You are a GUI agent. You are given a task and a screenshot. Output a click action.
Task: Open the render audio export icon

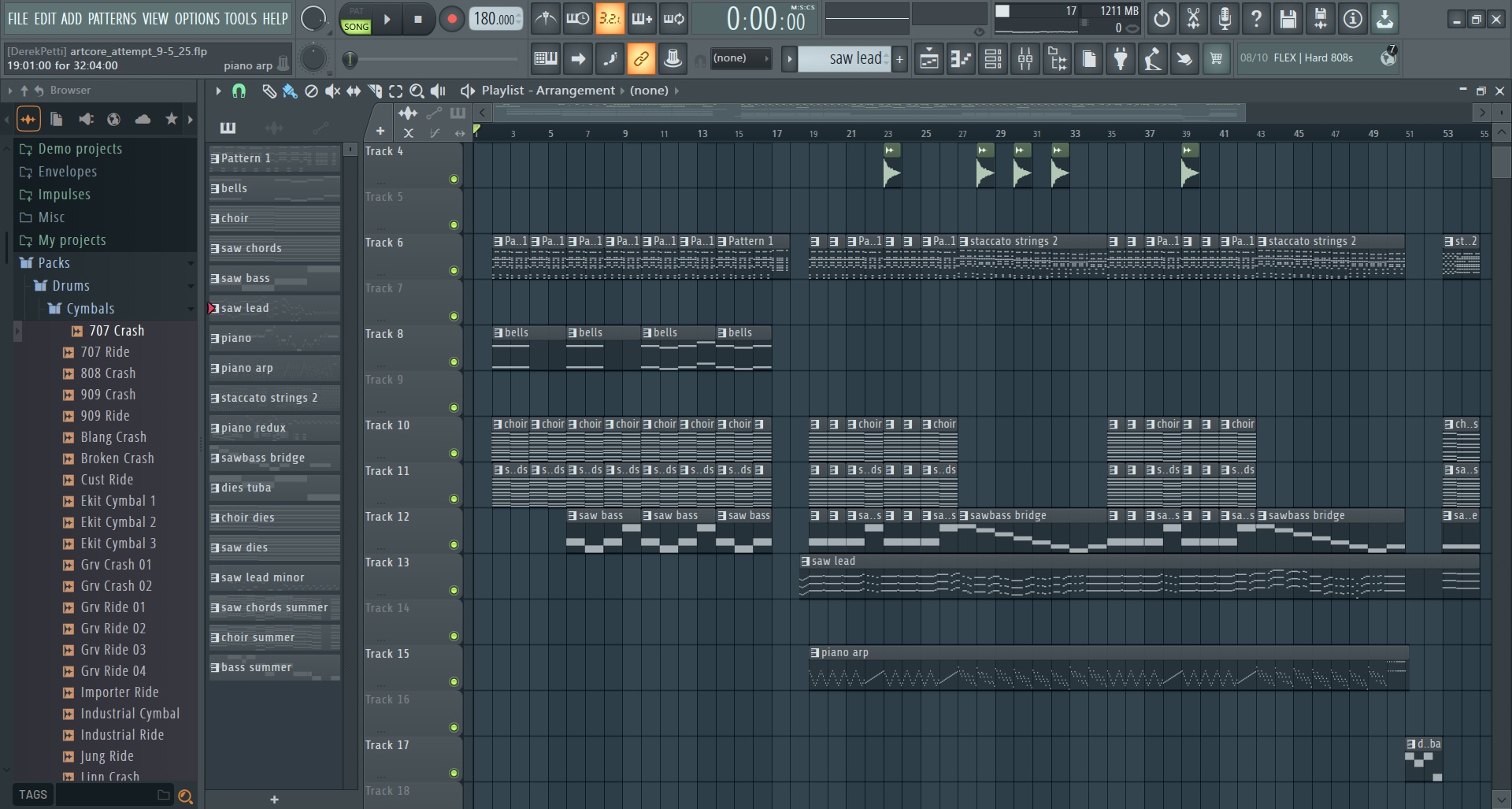pyautogui.click(x=1321, y=19)
